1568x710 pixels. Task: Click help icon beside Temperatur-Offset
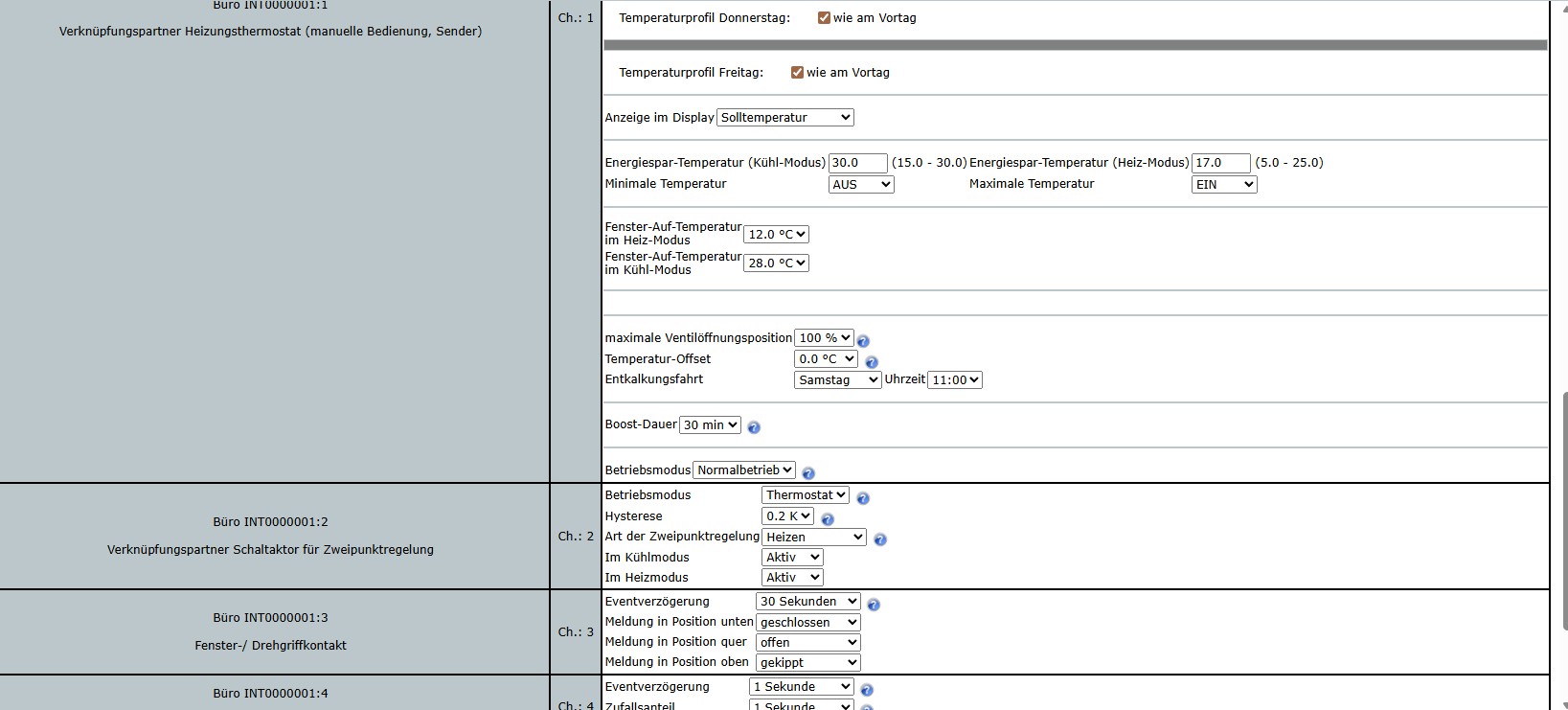click(872, 362)
